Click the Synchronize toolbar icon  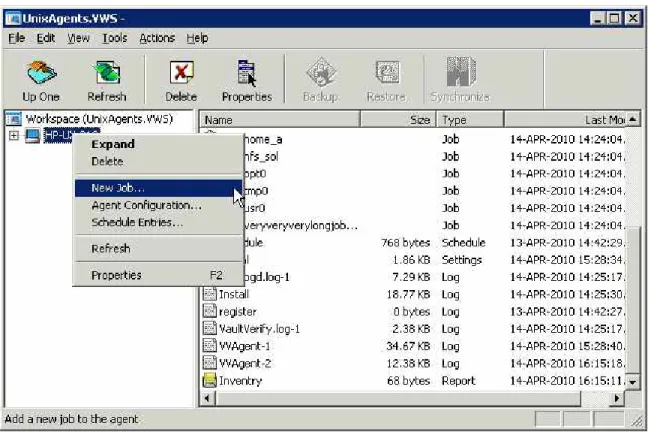pos(460,72)
